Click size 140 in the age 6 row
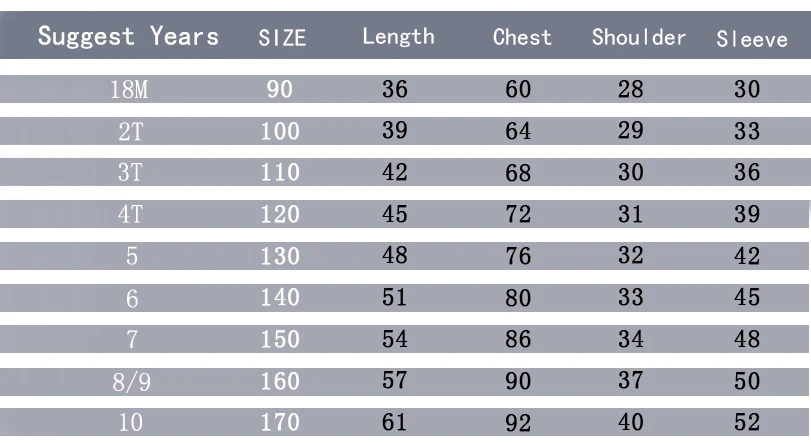Viewport: 811px width, 443px height. tap(280, 297)
